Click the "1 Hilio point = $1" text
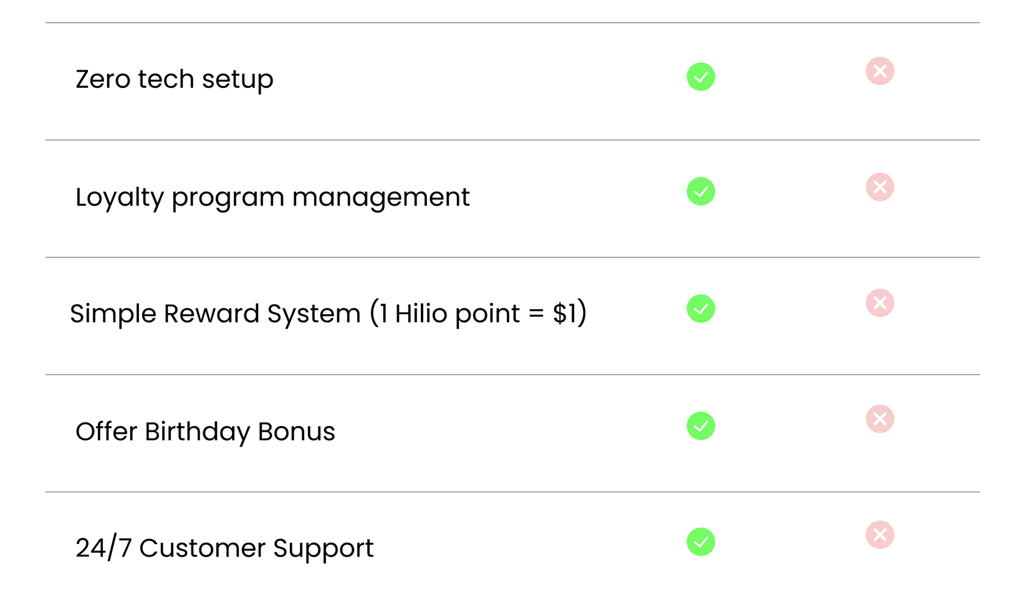Image resolution: width=1018 pixels, height=593 pixels. pyautogui.click(x=478, y=314)
